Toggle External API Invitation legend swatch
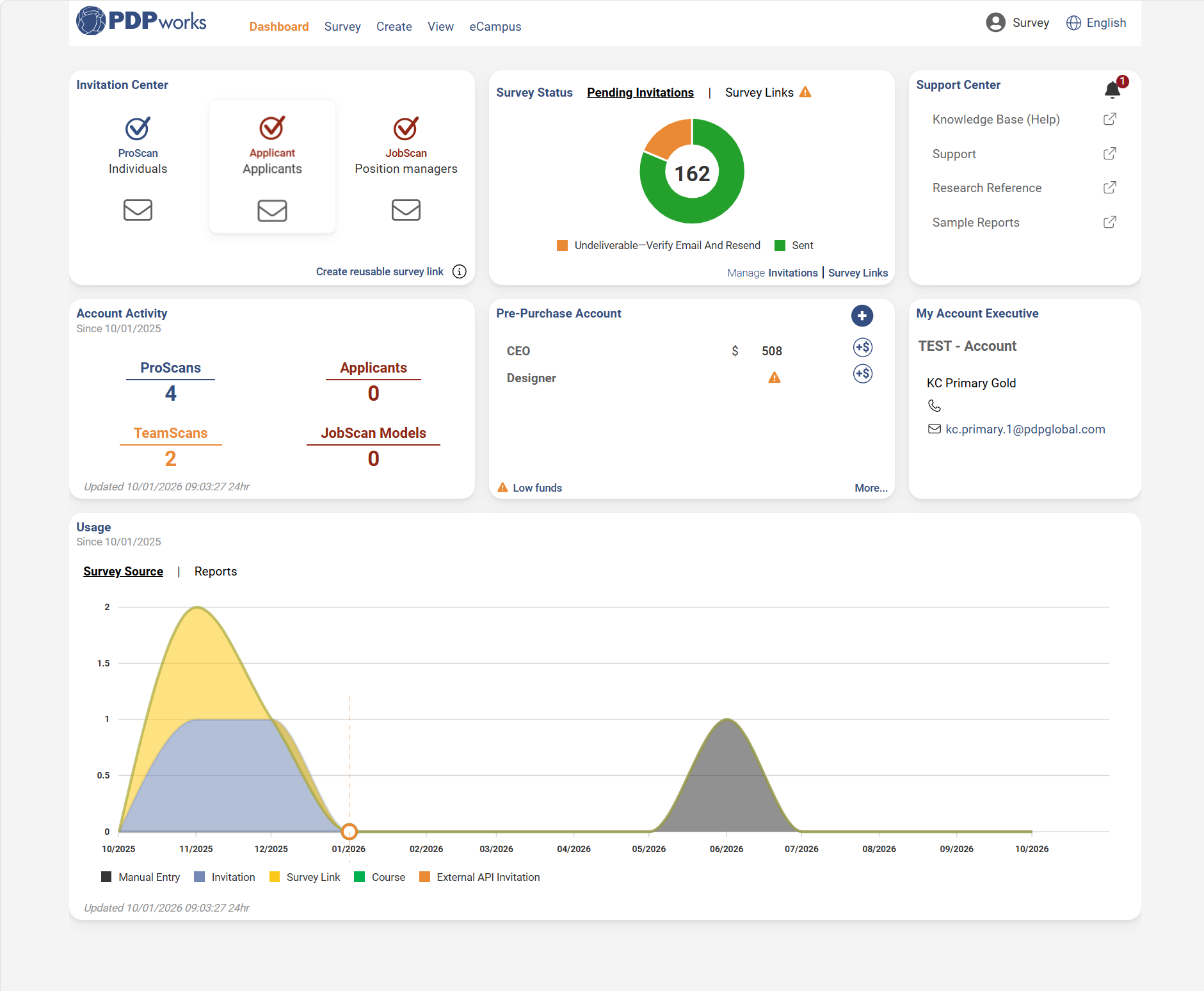1204x991 pixels. (424, 877)
